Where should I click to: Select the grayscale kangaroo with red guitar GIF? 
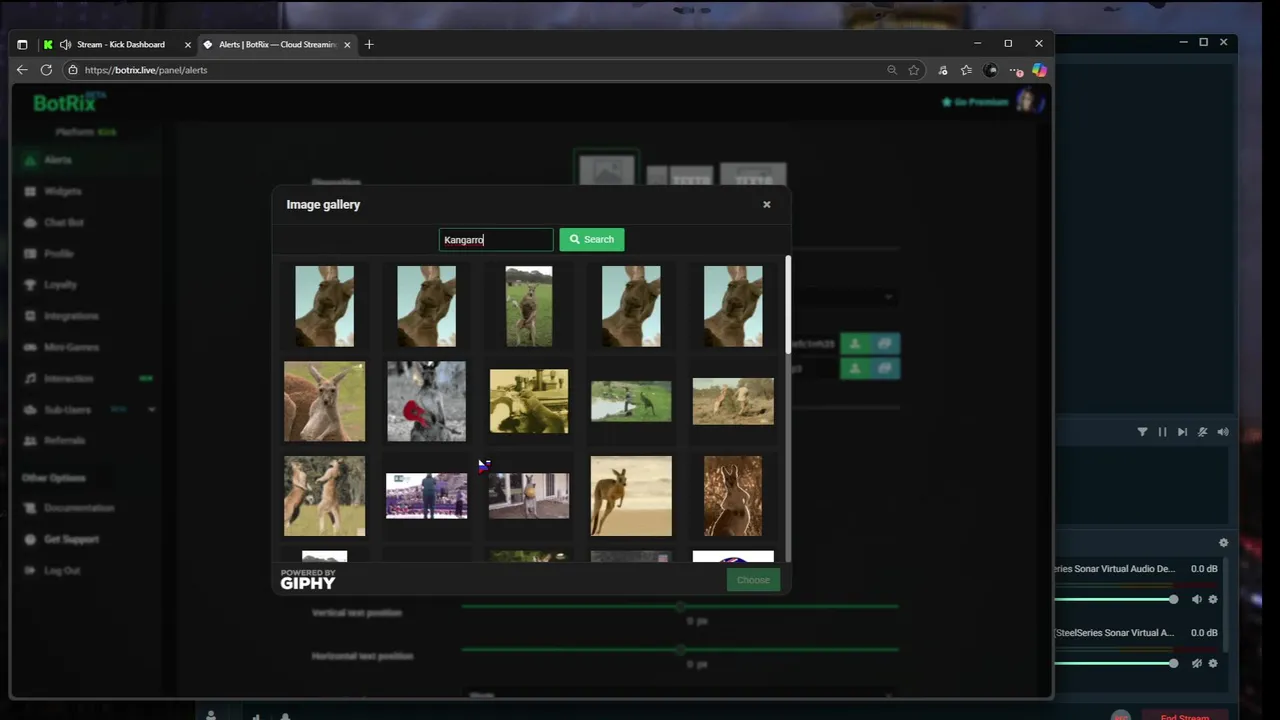coord(426,401)
